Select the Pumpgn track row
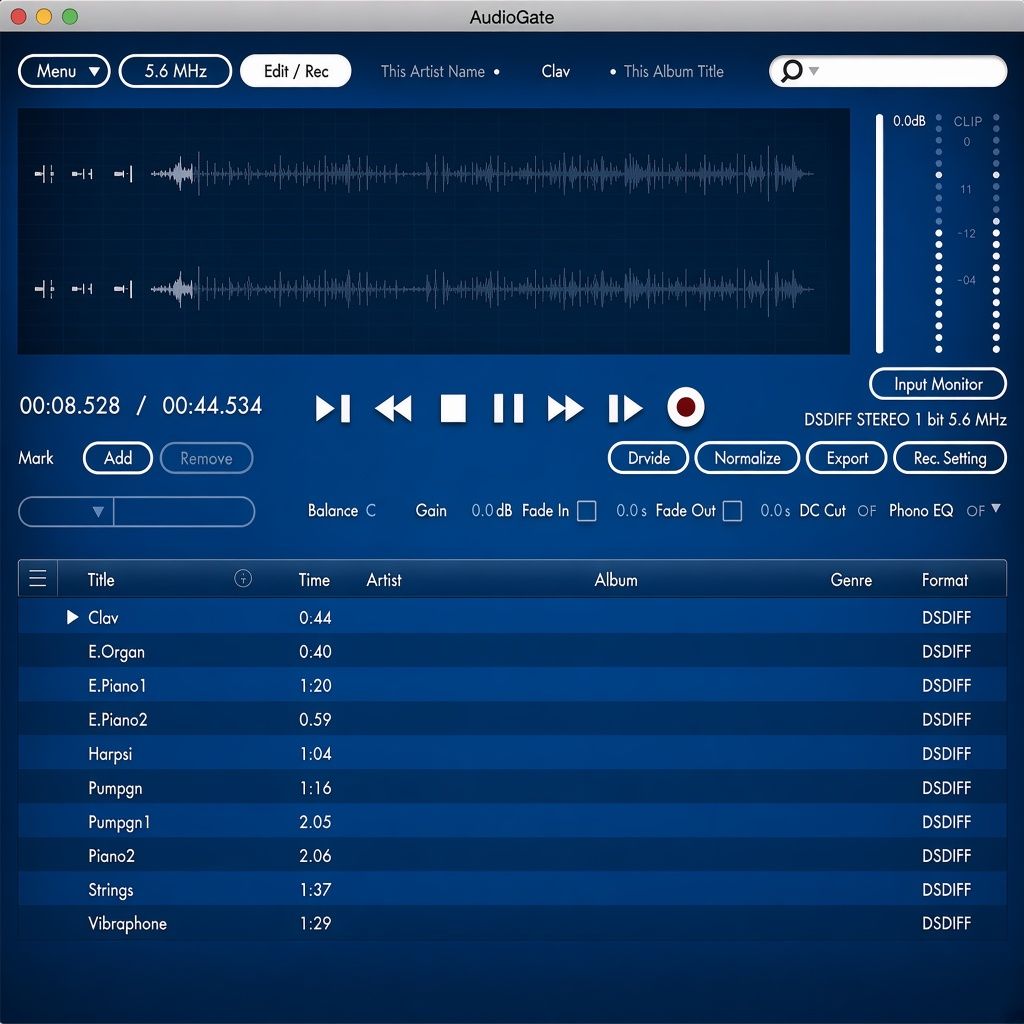The height and width of the screenshot is (1024, 1024). pos(512,788)
